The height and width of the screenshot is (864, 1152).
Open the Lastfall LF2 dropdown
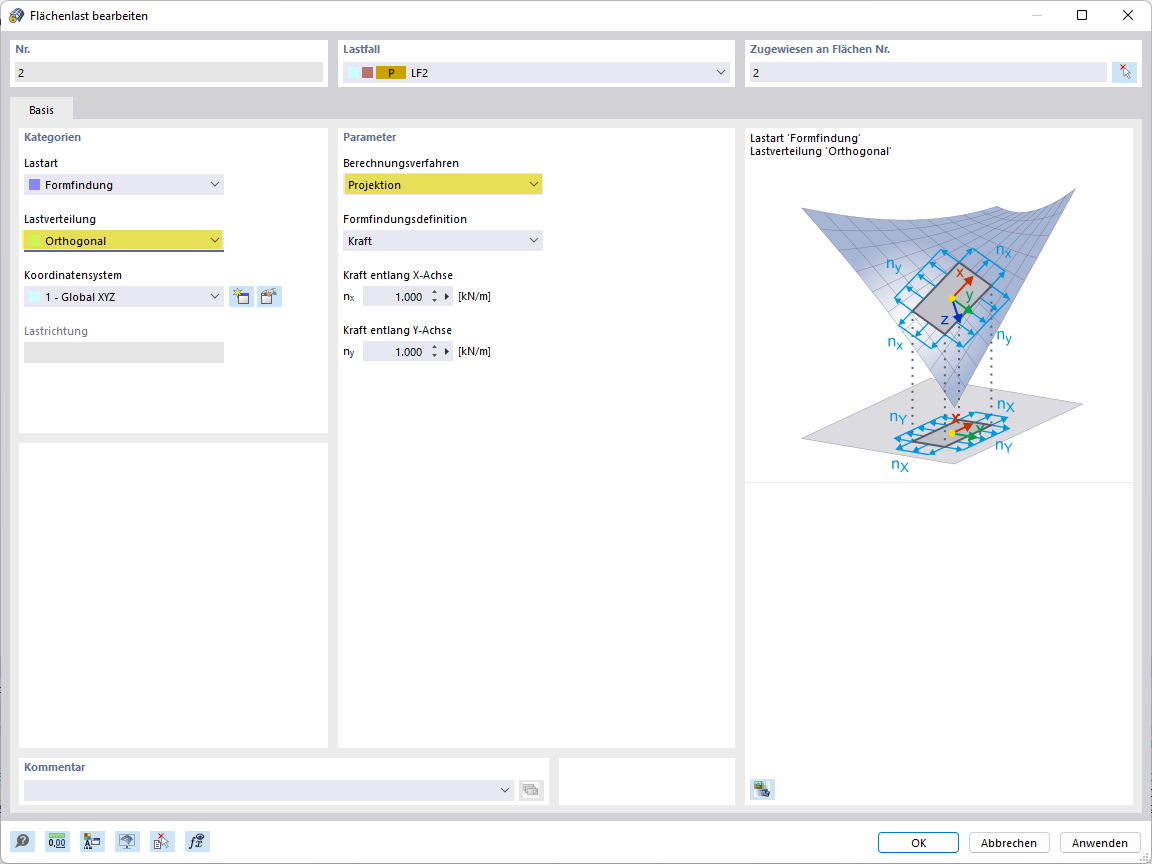536,72
